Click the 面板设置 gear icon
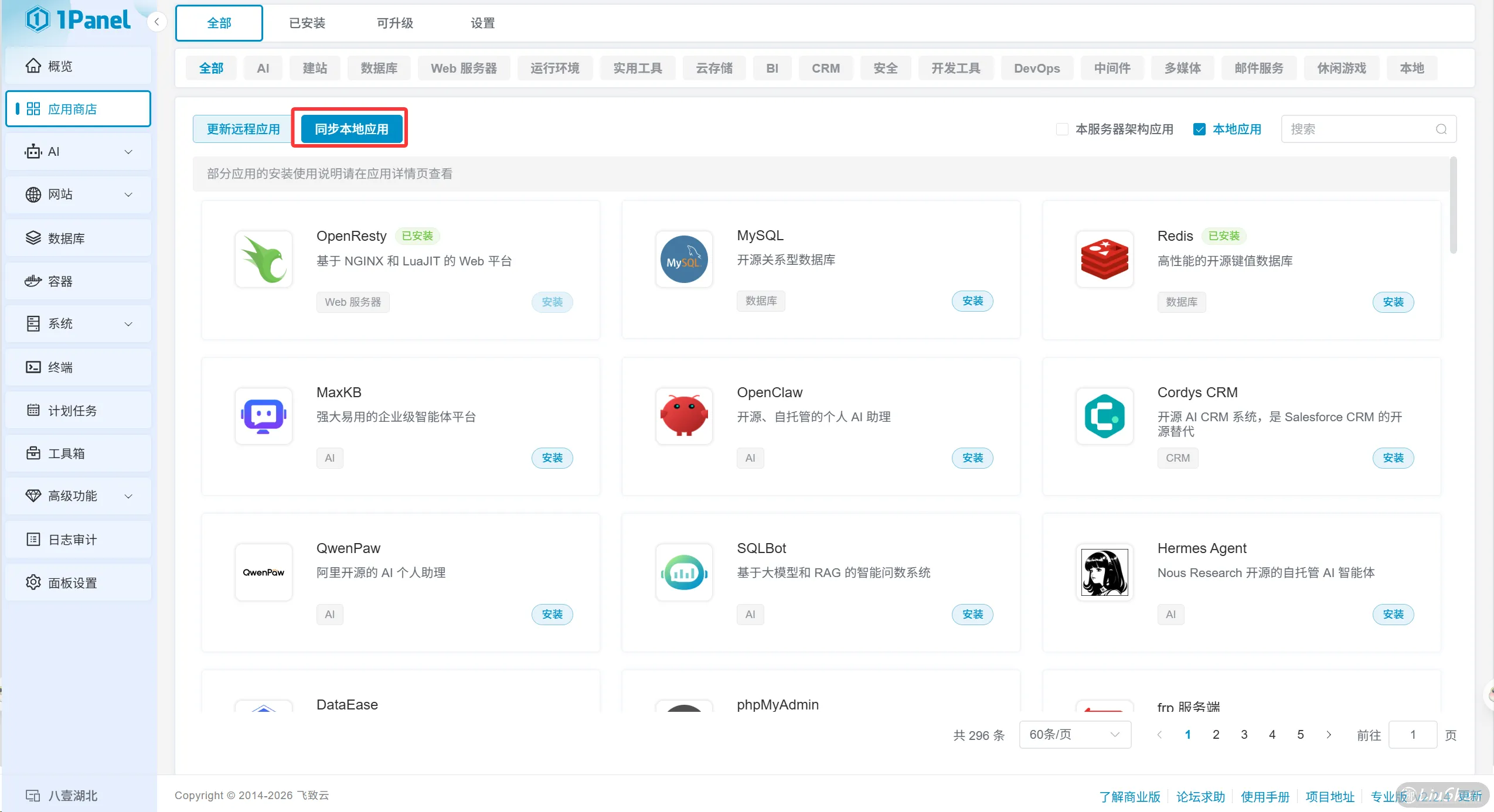Screen dimensions: 1494x812 click(33, 582)
